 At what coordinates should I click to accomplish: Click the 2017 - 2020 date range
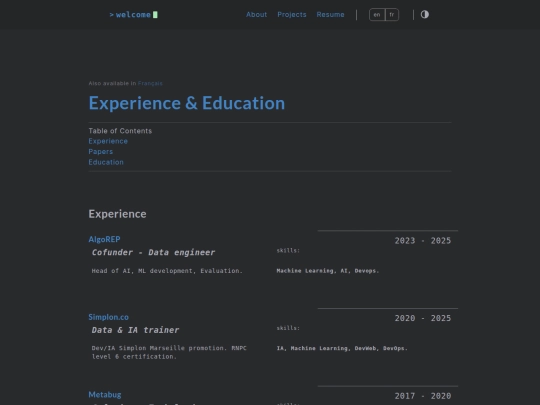click(423, 396)
